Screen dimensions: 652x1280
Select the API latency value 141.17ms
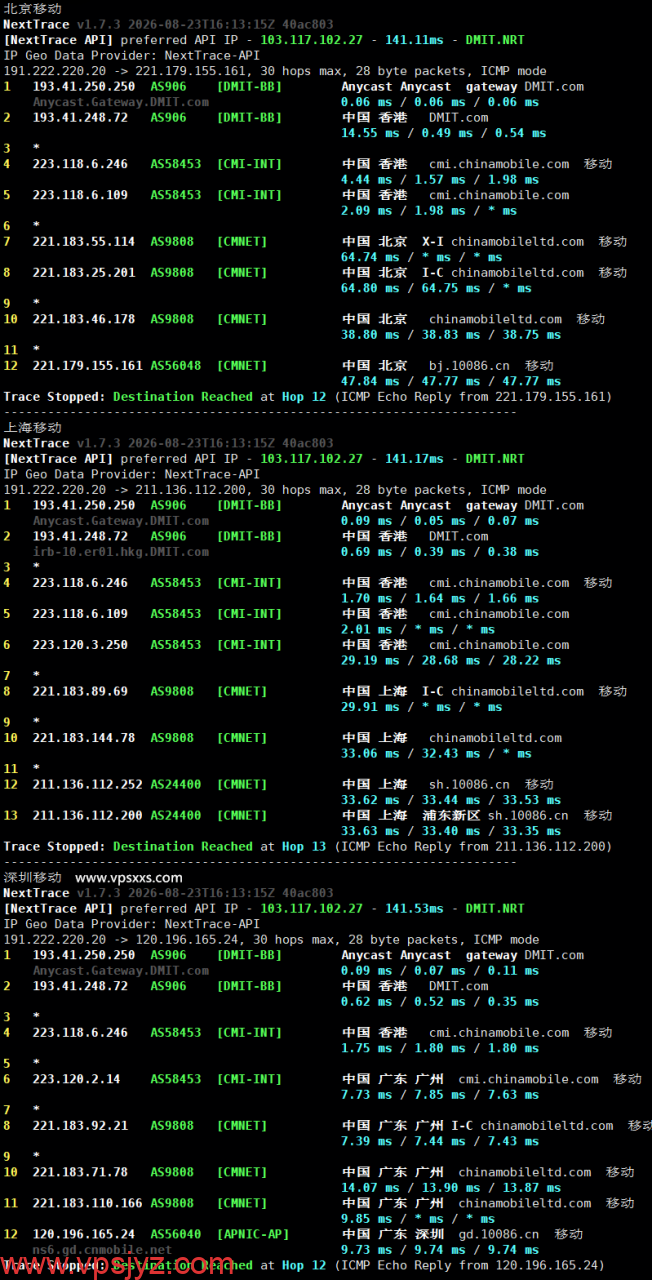pos(414,459)
